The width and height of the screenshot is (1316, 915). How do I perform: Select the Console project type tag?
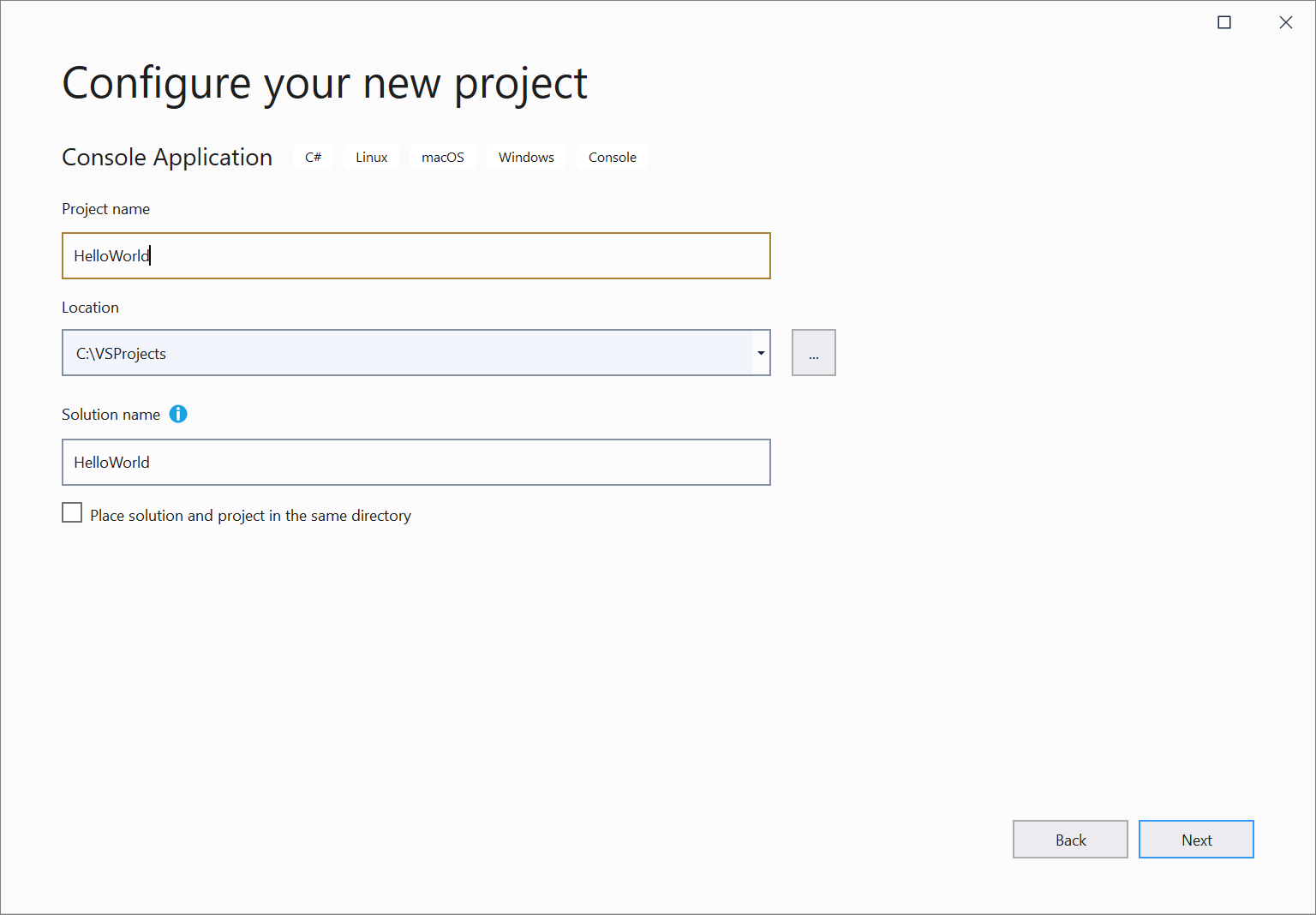612,157
